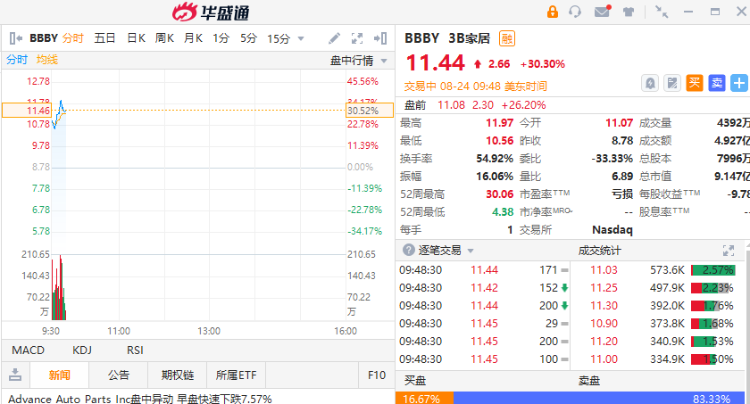This screenshot has height=404, width=750.
Task: Click the 11.25 price statistics row
Action: pyautogui.click(x=659, y=288)
